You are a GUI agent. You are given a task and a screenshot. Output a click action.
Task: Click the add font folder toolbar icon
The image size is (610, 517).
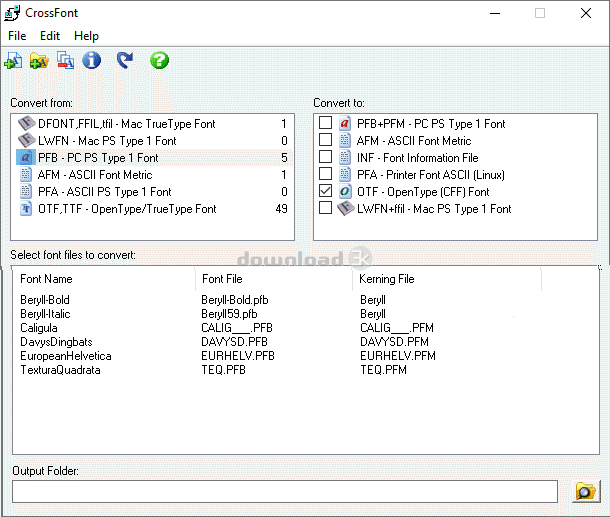tap(39, 61)
